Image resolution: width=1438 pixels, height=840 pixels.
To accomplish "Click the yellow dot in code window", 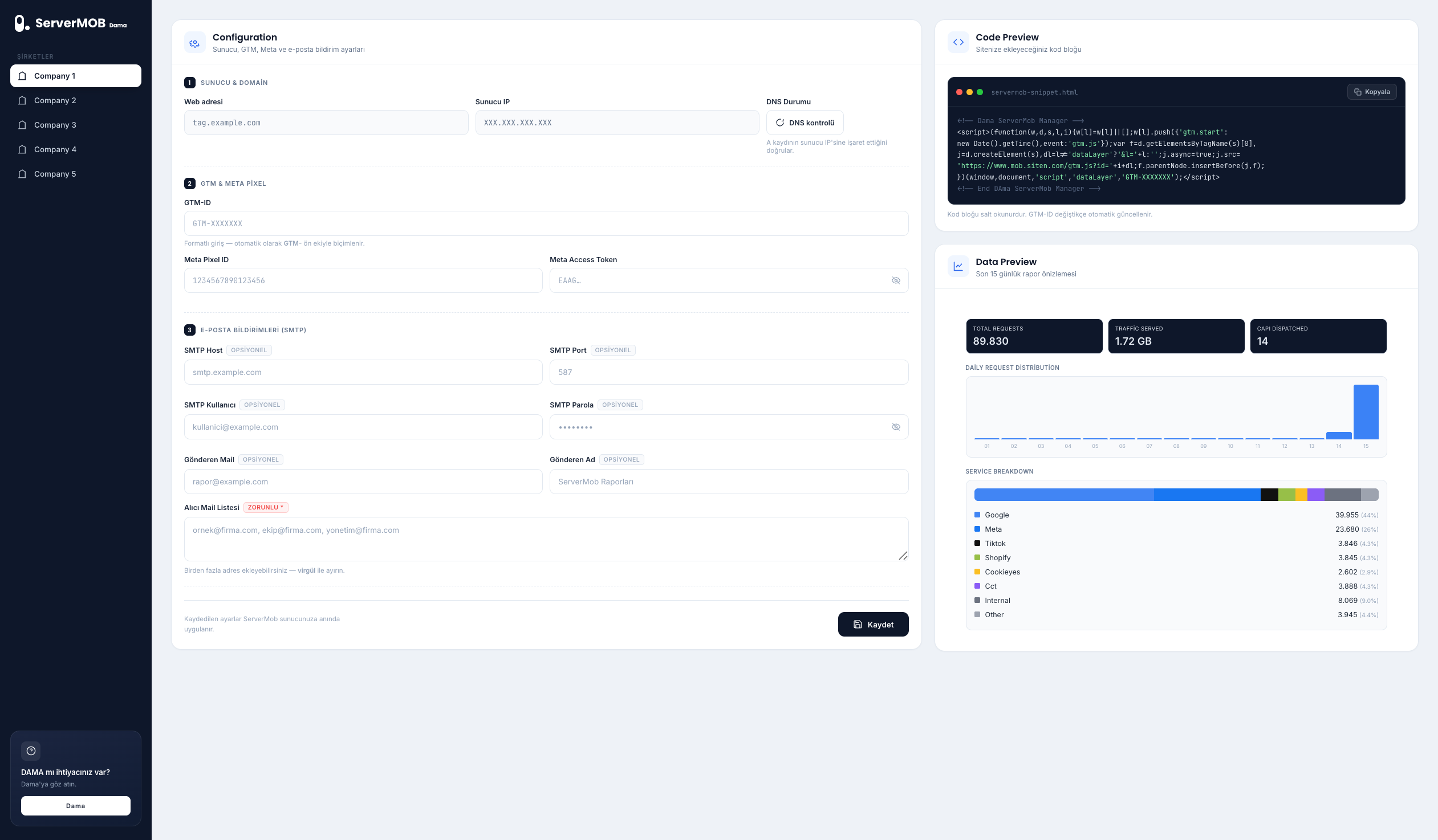I will [x=969, y=92].
